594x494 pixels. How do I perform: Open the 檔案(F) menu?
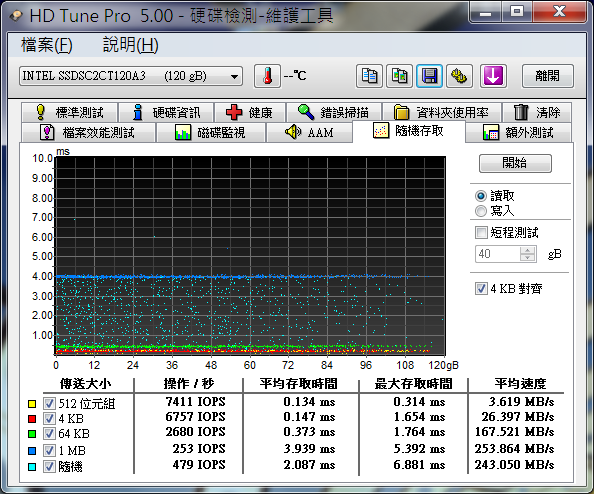[x=47, y=45]
